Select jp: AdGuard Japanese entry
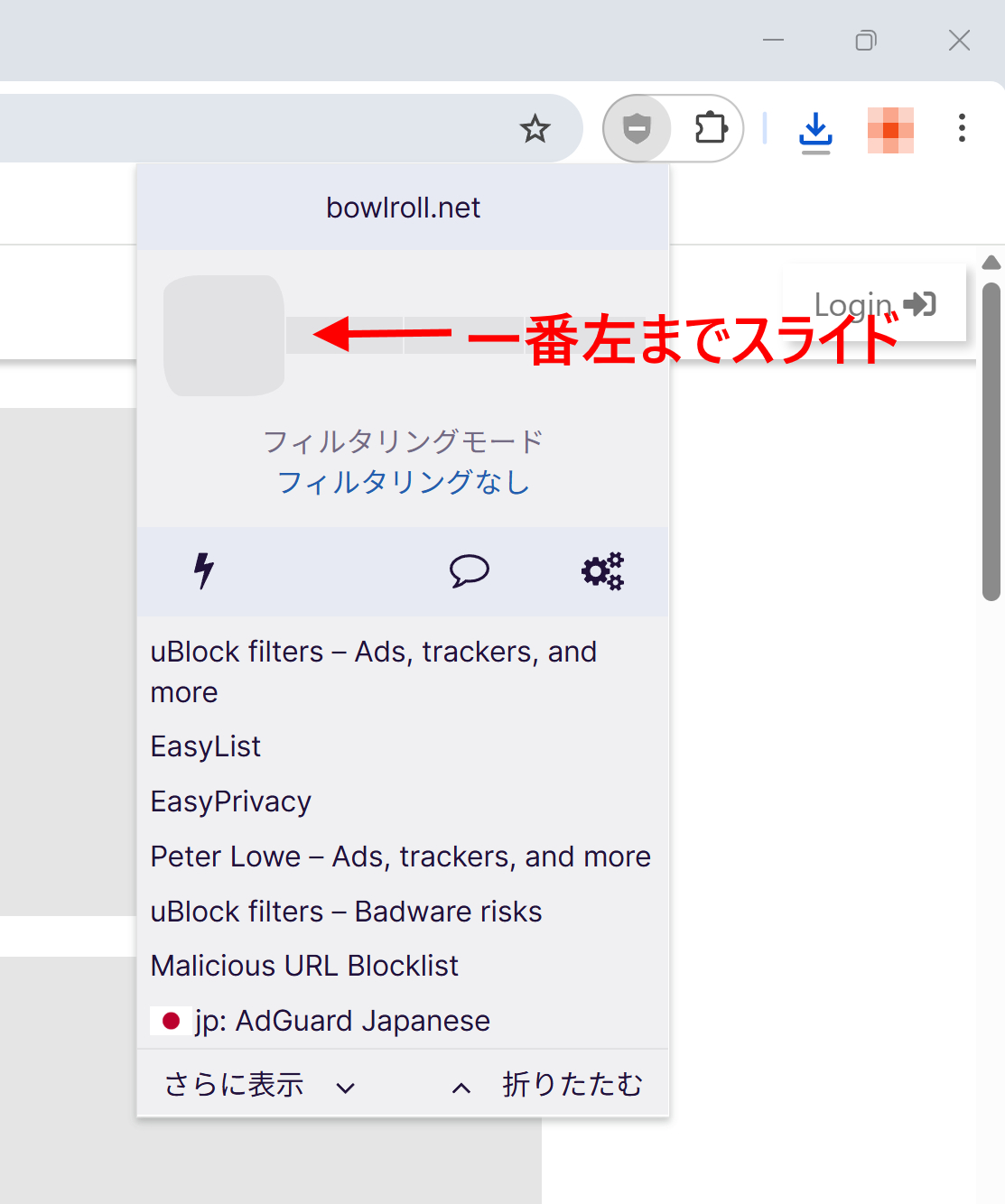Screen dimensions: 1005x1204 tap(321, 1021)
